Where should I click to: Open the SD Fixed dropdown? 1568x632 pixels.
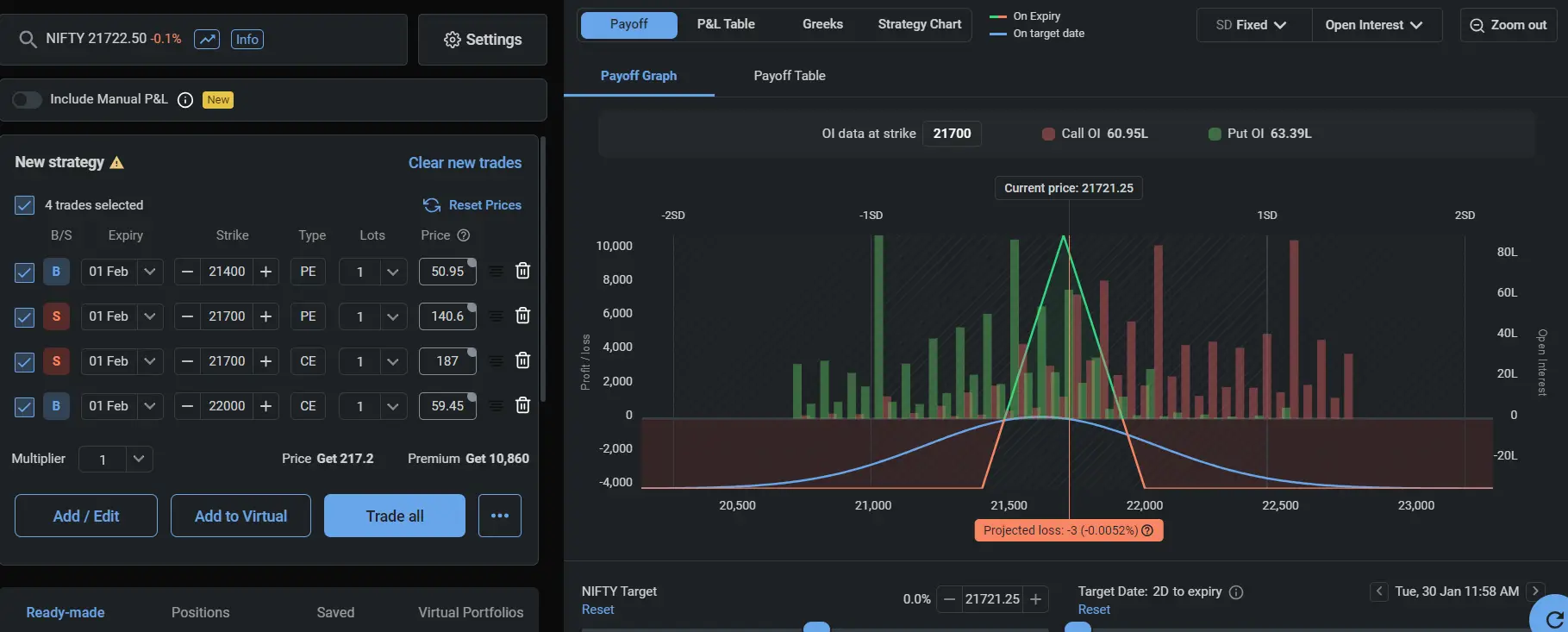[1254, 25]
